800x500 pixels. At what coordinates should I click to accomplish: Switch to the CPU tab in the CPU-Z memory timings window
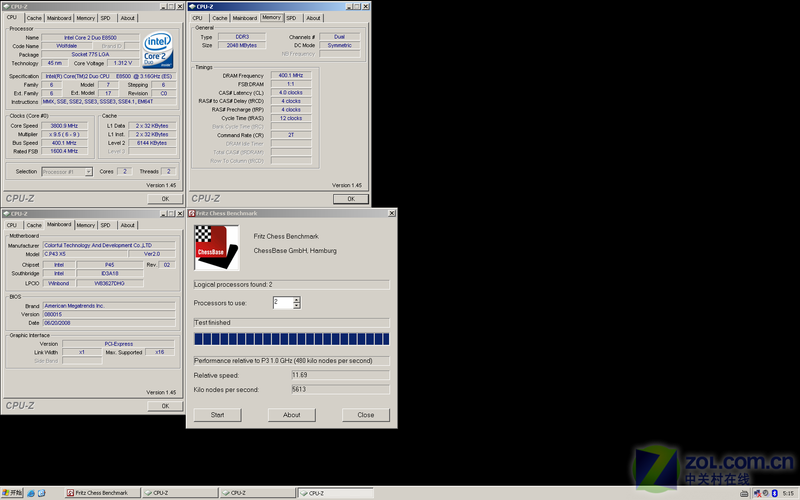click(x=197, y=18)
